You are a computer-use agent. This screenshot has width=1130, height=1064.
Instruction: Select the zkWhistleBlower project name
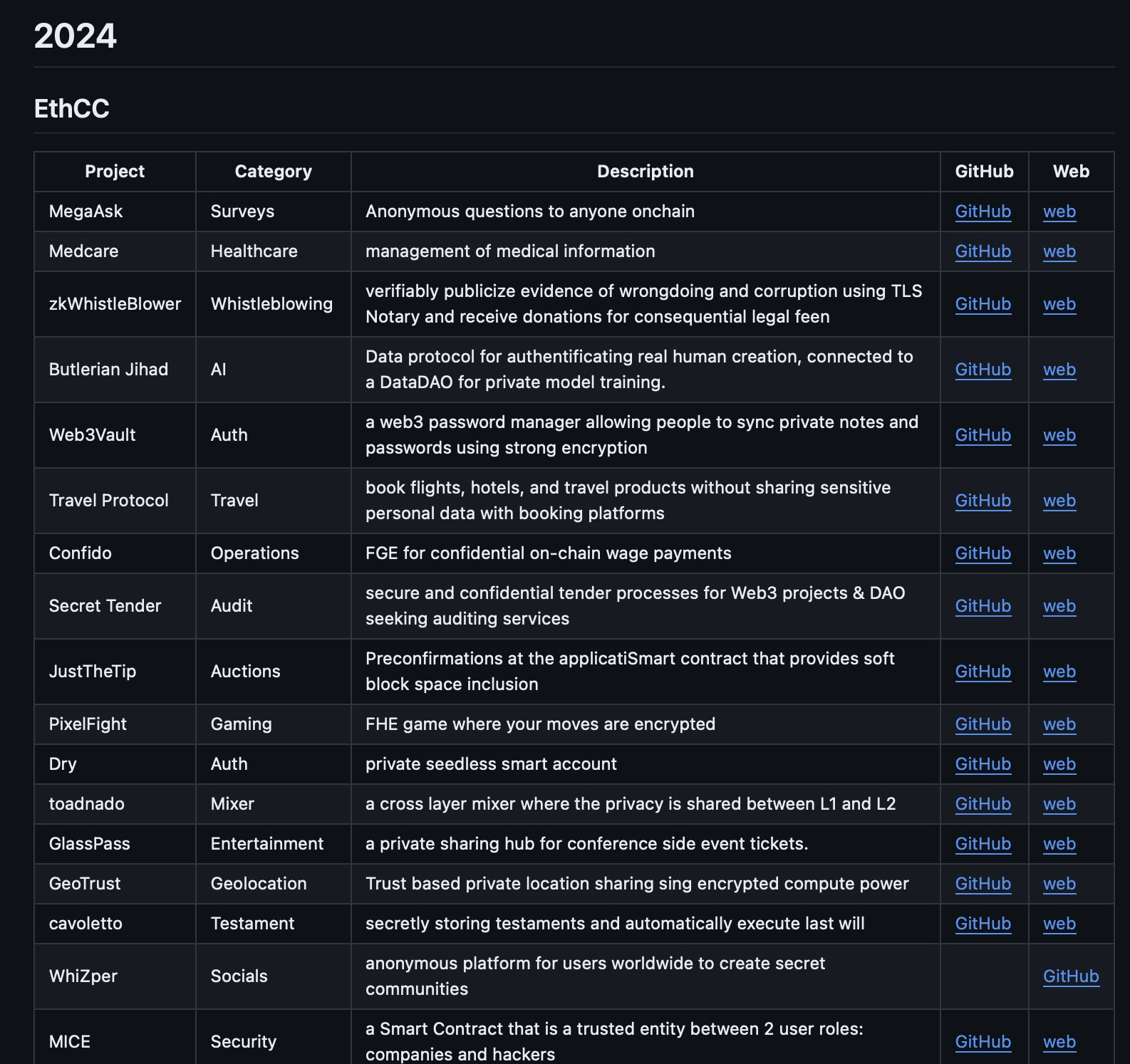click(115, 304)
